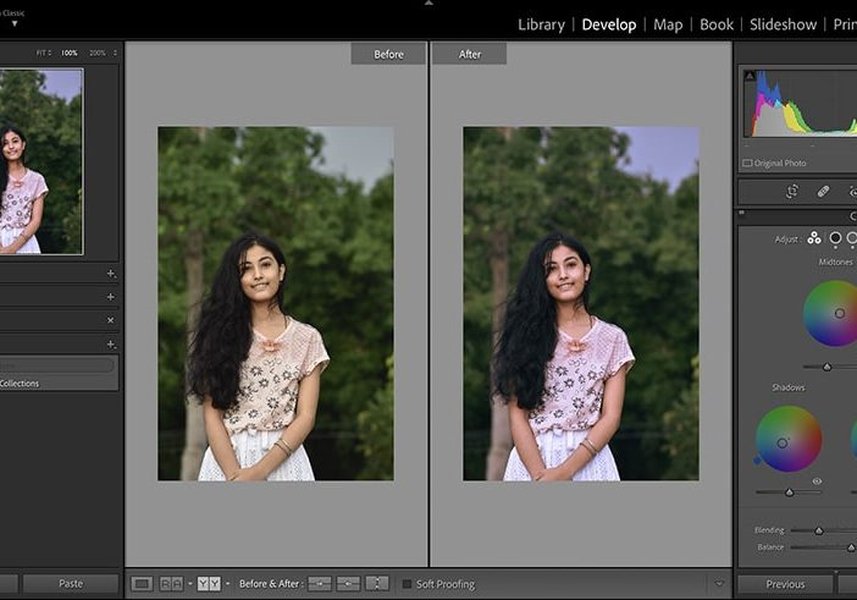857x600 pixels.
Task: Adjust the Blending slider handle
Action: [x=819, y=531]
